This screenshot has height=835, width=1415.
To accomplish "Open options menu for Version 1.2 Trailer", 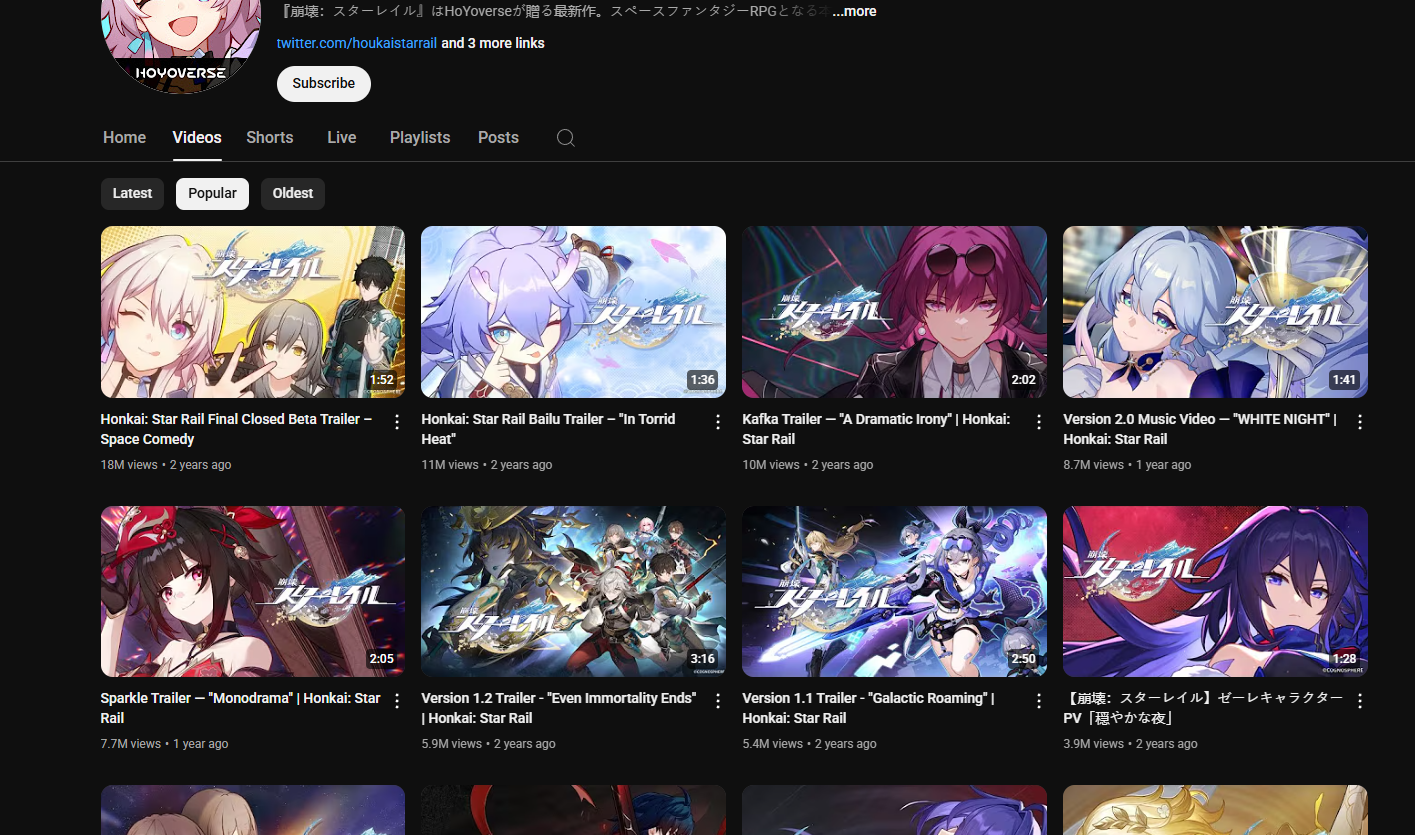I will point(718,701).
